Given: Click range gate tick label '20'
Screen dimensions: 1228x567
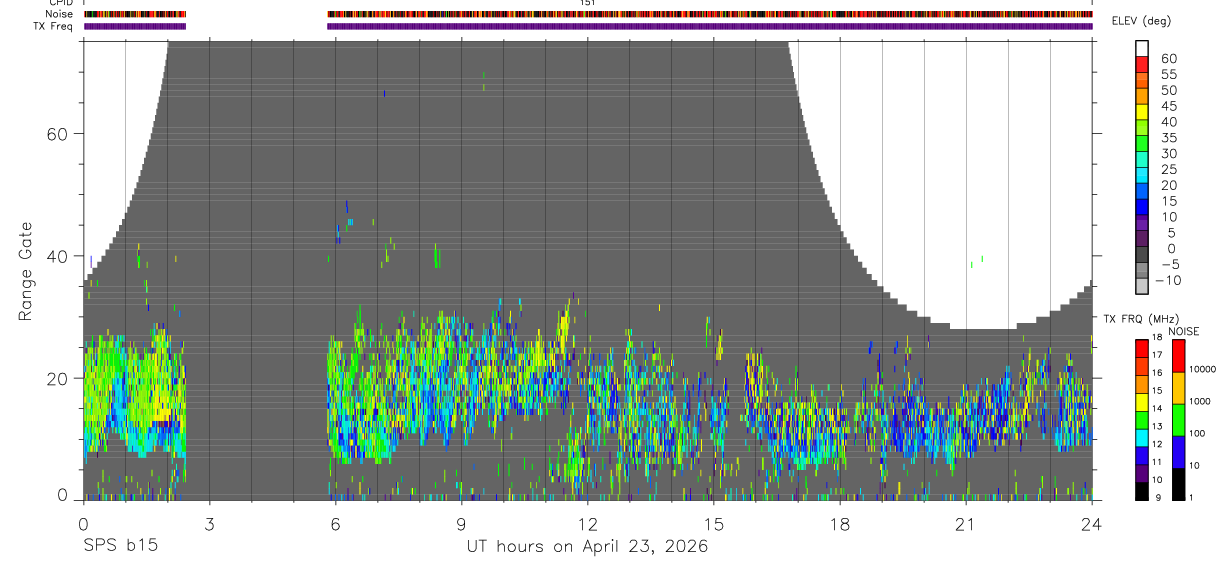Looking at the screenshot, I should click(59, 378).
